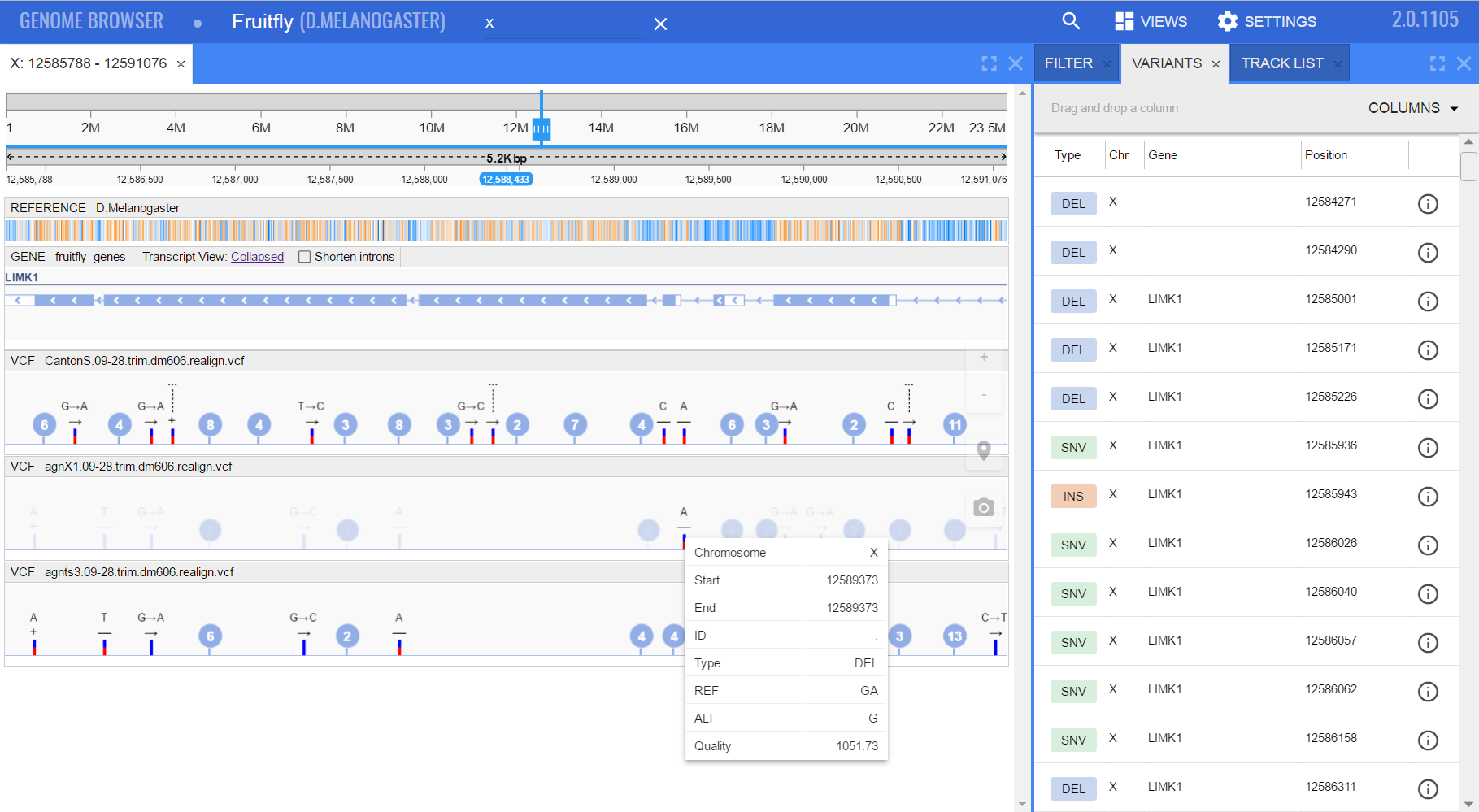
Task: Show info for variant at 12584271
Action: 1427,203
